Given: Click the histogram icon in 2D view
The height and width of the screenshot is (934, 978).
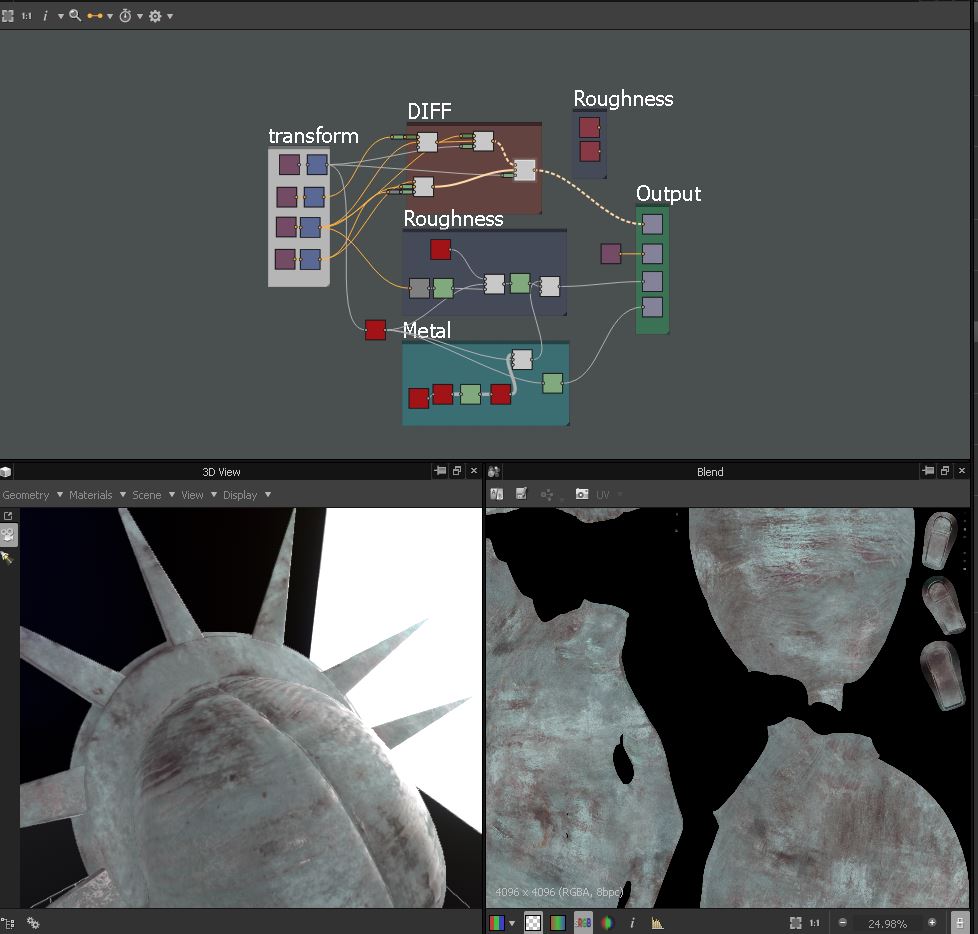Looking at the screenshot, I should [657, 923].
